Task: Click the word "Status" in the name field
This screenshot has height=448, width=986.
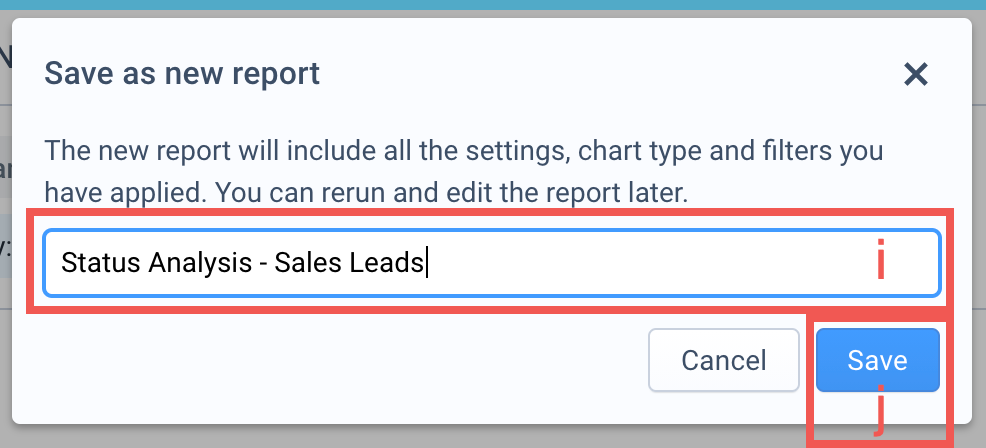Action: [101, 263]
